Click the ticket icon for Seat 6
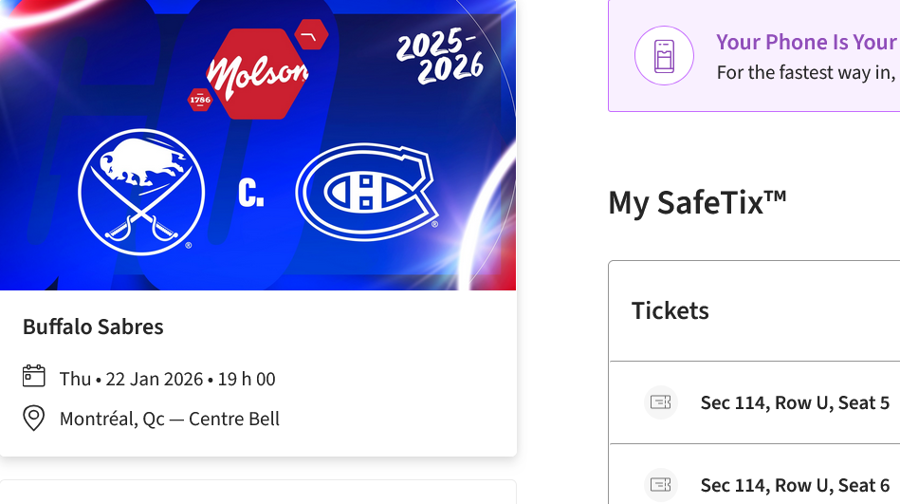Viewport: 900px width, 504px height. click(661, 485)
